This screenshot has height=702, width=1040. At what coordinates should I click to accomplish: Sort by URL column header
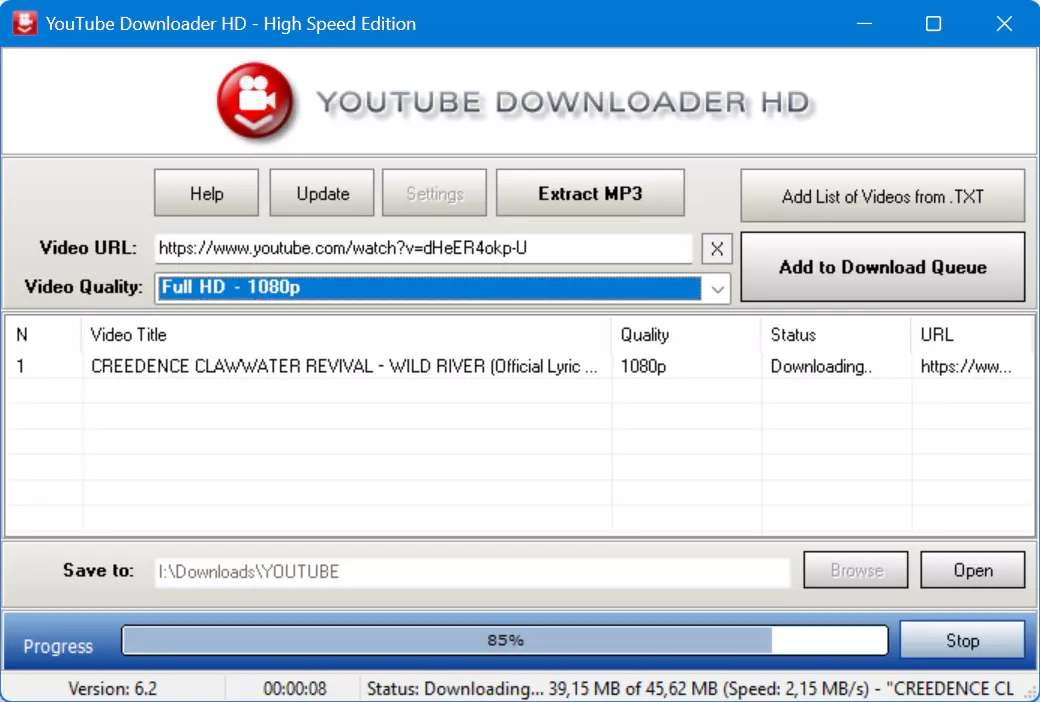click(972, 334)
